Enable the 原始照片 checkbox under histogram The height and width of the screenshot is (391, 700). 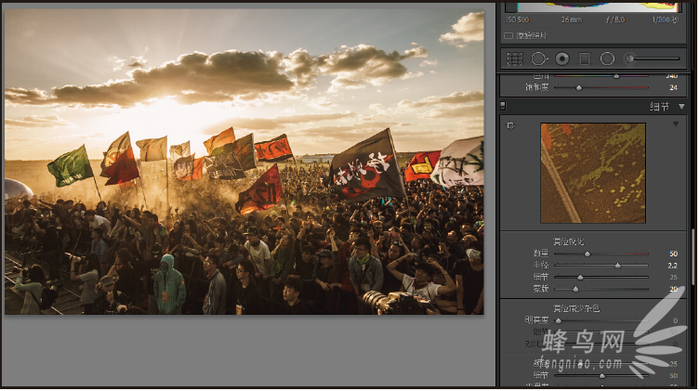(508, 36)
